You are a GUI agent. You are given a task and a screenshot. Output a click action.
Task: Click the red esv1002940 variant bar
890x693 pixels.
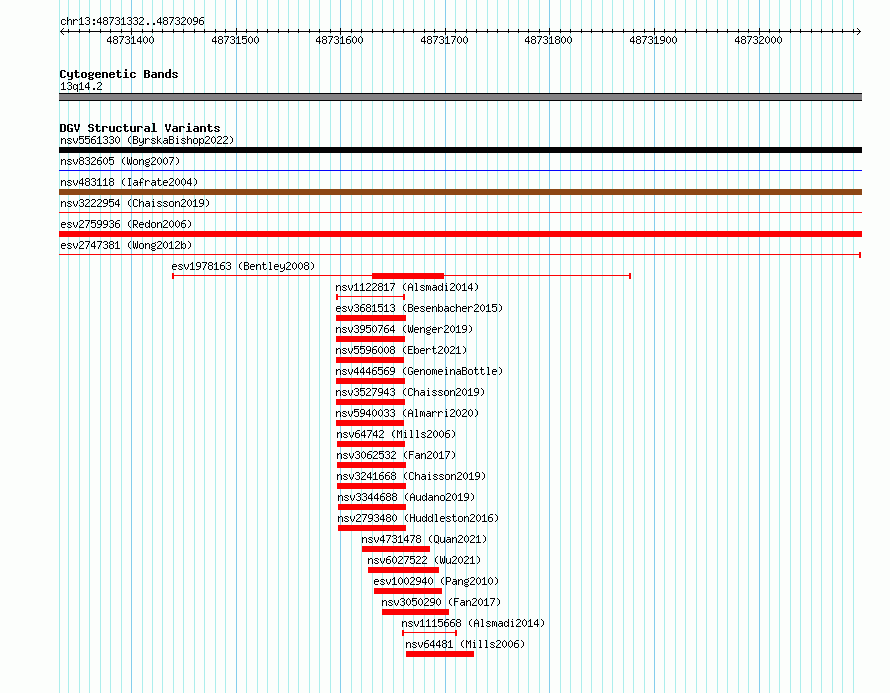click(x=408, y=591)
